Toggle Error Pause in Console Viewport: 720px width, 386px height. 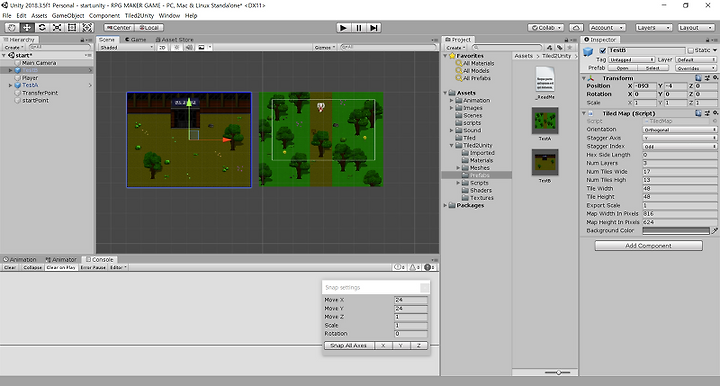point(93,267)
